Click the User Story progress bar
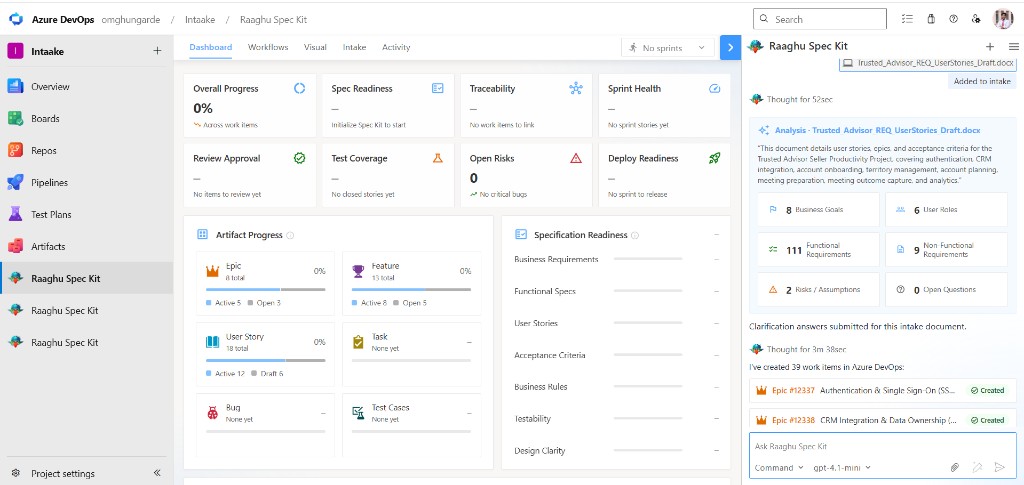This screenshot has width=1024, height=485. (266, 360)
